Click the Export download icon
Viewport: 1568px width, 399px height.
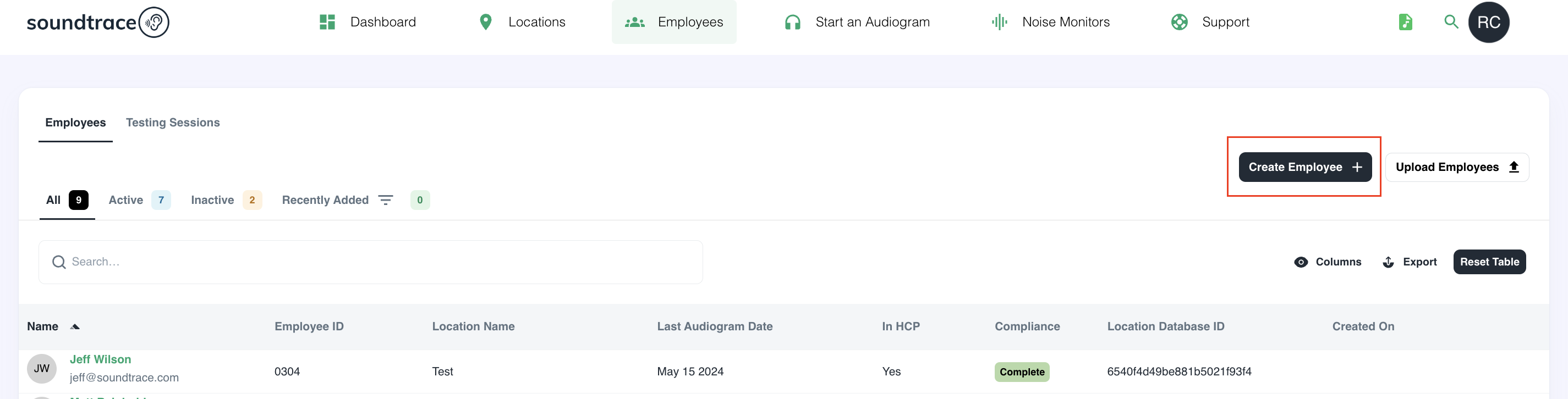[1389, 262]
